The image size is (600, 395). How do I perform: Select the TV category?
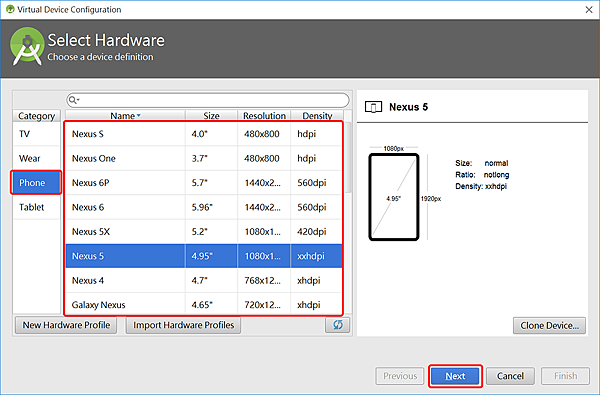click(x=37, y=134)
